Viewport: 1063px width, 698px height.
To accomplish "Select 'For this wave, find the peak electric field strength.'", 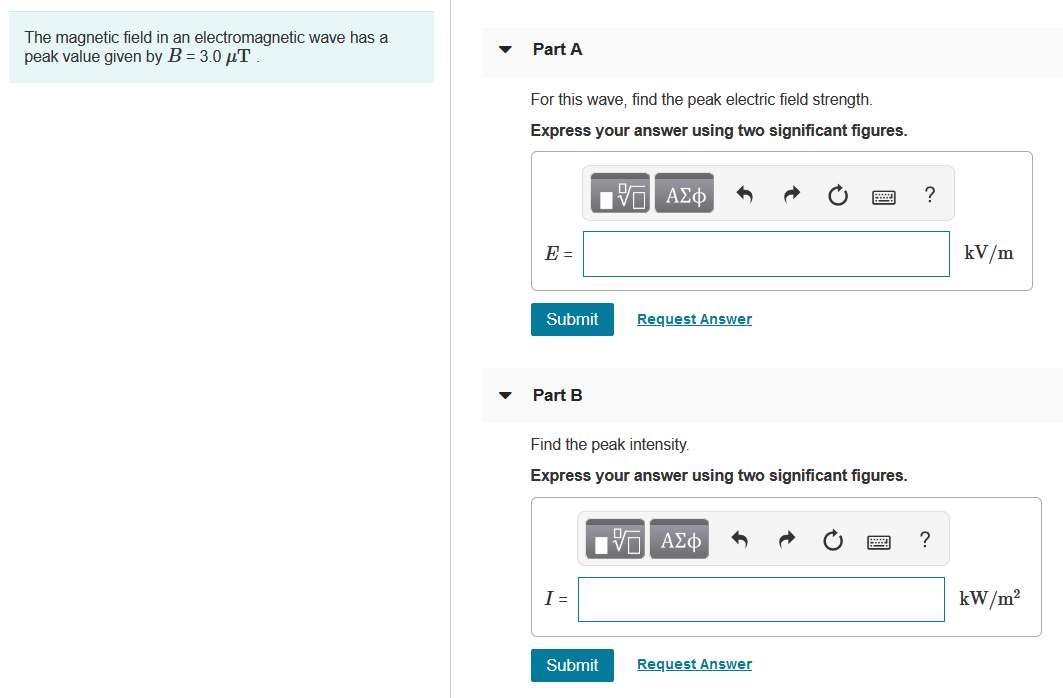I will click(x=701, y=100).
